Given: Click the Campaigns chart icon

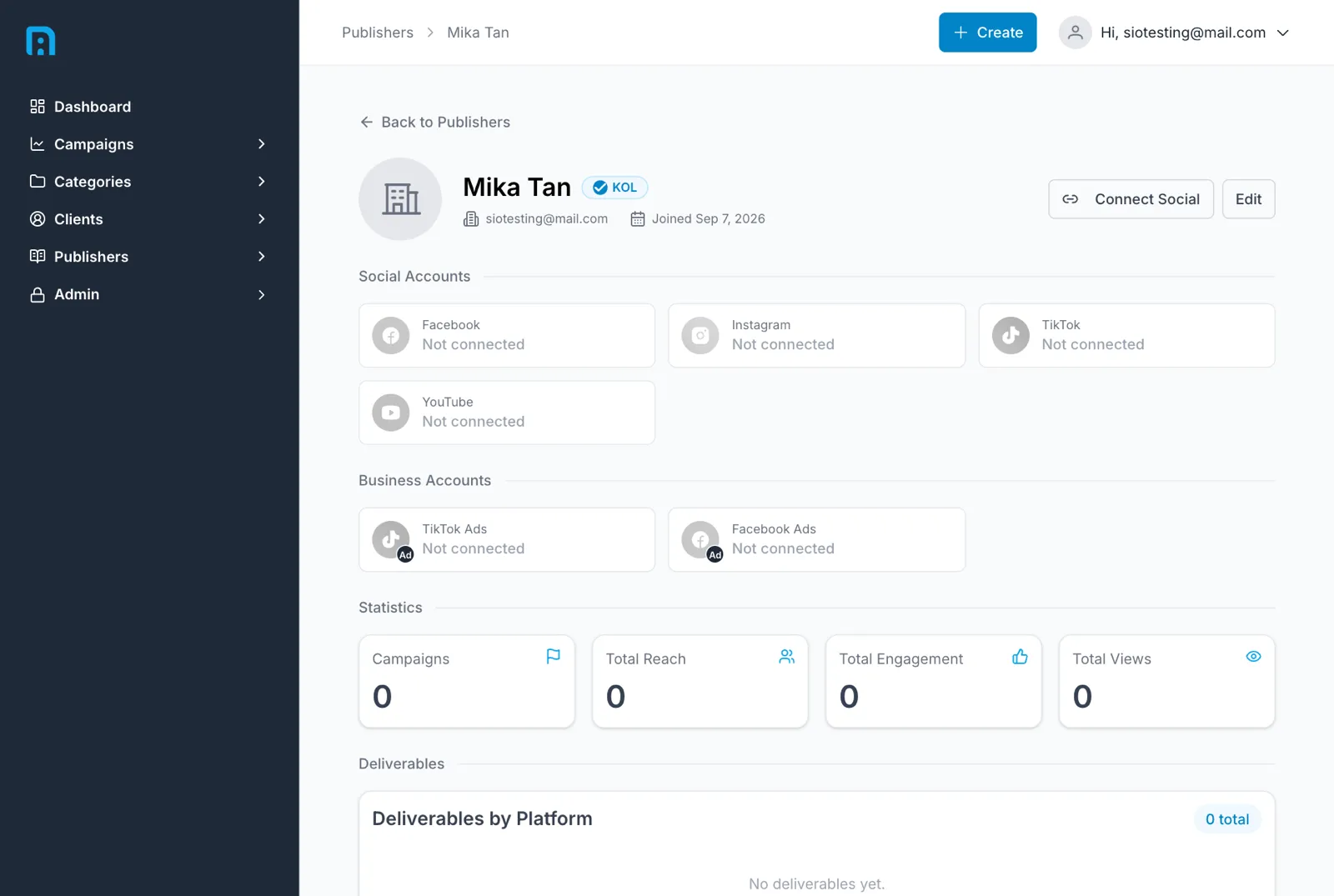Looking at the screenshot, I should (38, 144).
